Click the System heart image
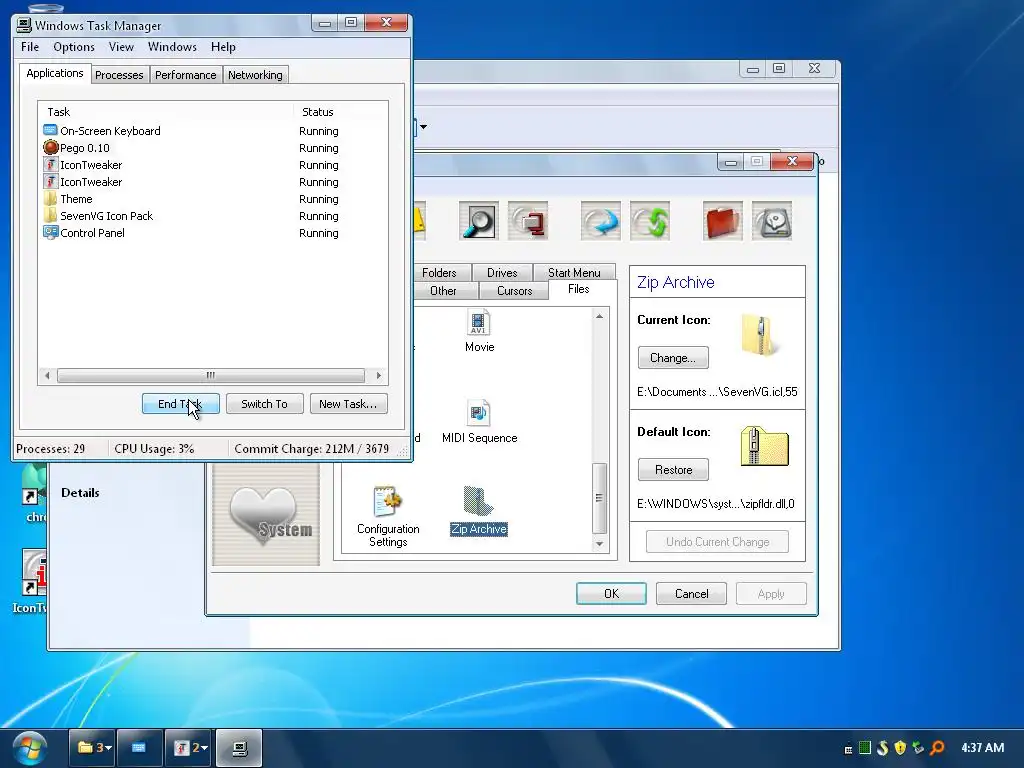 point(266,515)
